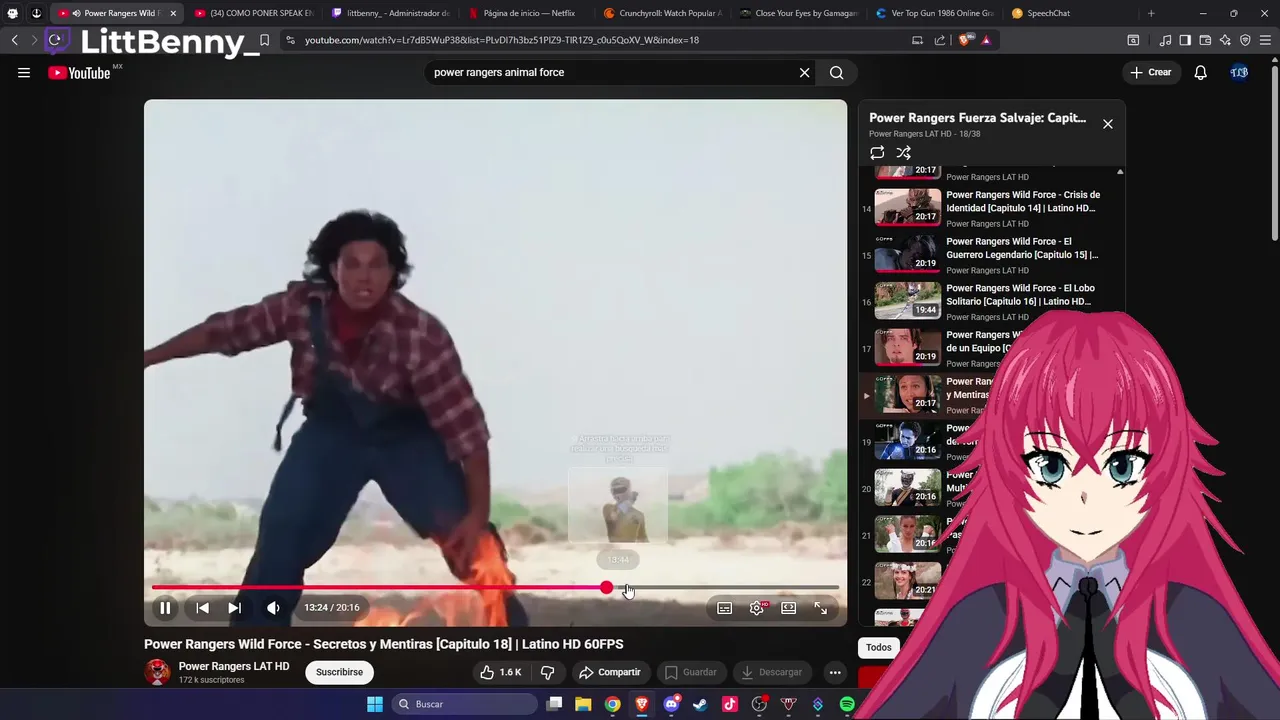Viewport: 1280px width, 720px height.
Task: Toggle browser sidebar panel
Action: 1185,40
